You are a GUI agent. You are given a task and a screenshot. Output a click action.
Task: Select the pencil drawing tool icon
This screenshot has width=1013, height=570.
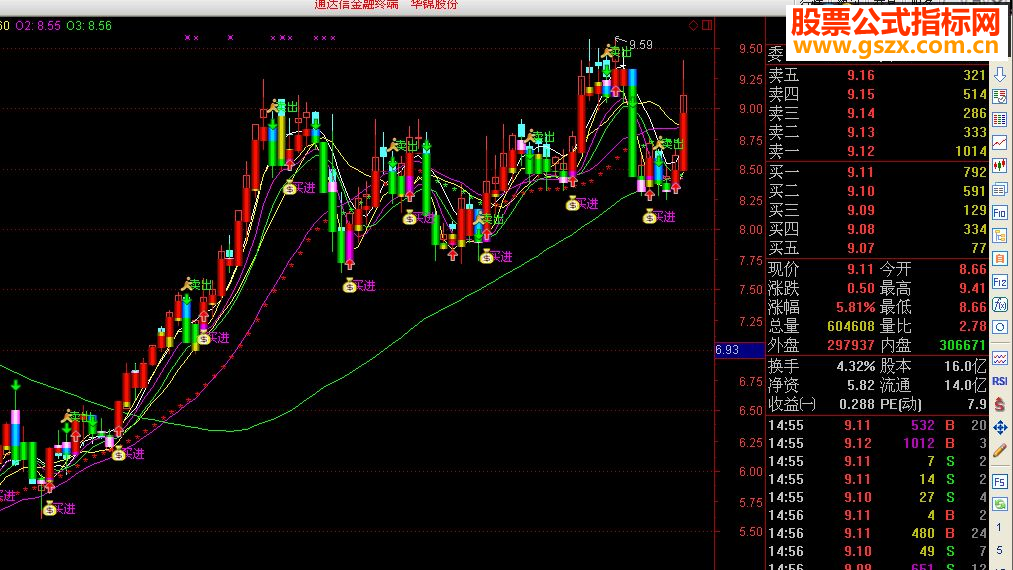pos(999,450)
